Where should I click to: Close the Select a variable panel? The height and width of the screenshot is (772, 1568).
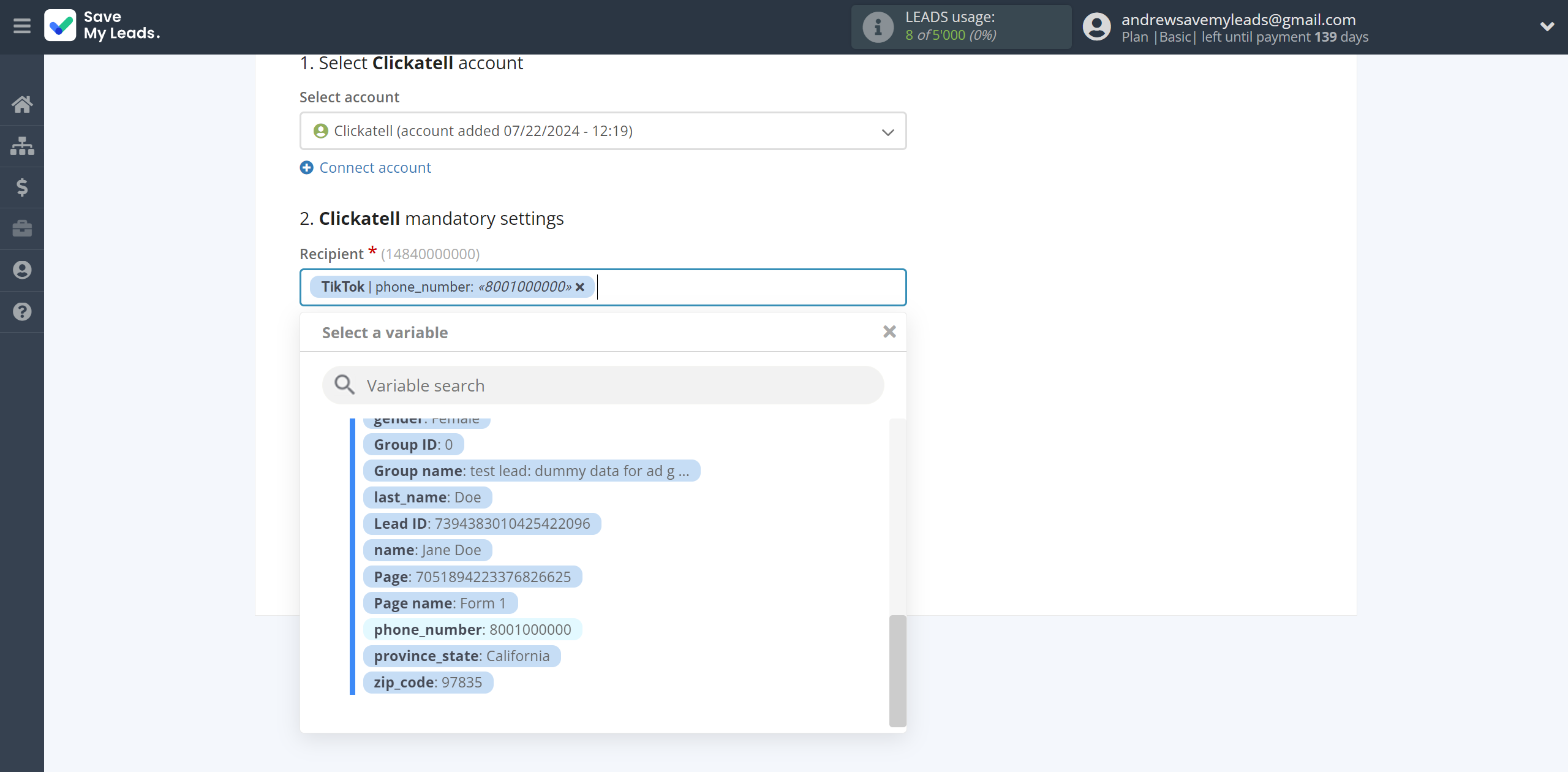(889, 331)
